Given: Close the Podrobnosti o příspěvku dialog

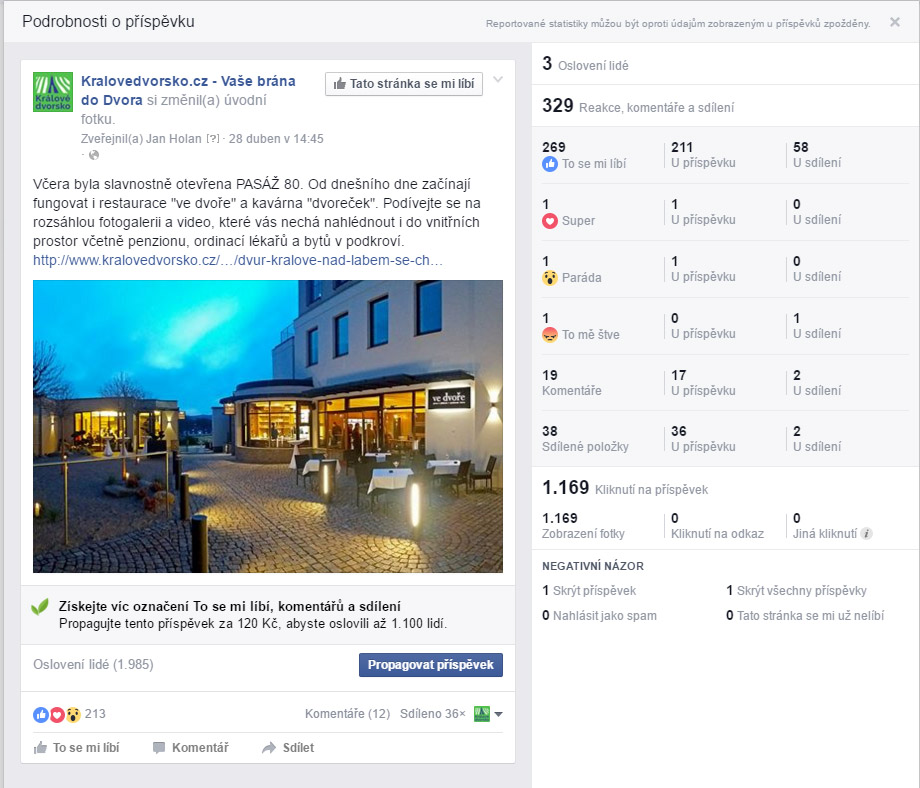Looking at the screenshot, I should 895,22.
